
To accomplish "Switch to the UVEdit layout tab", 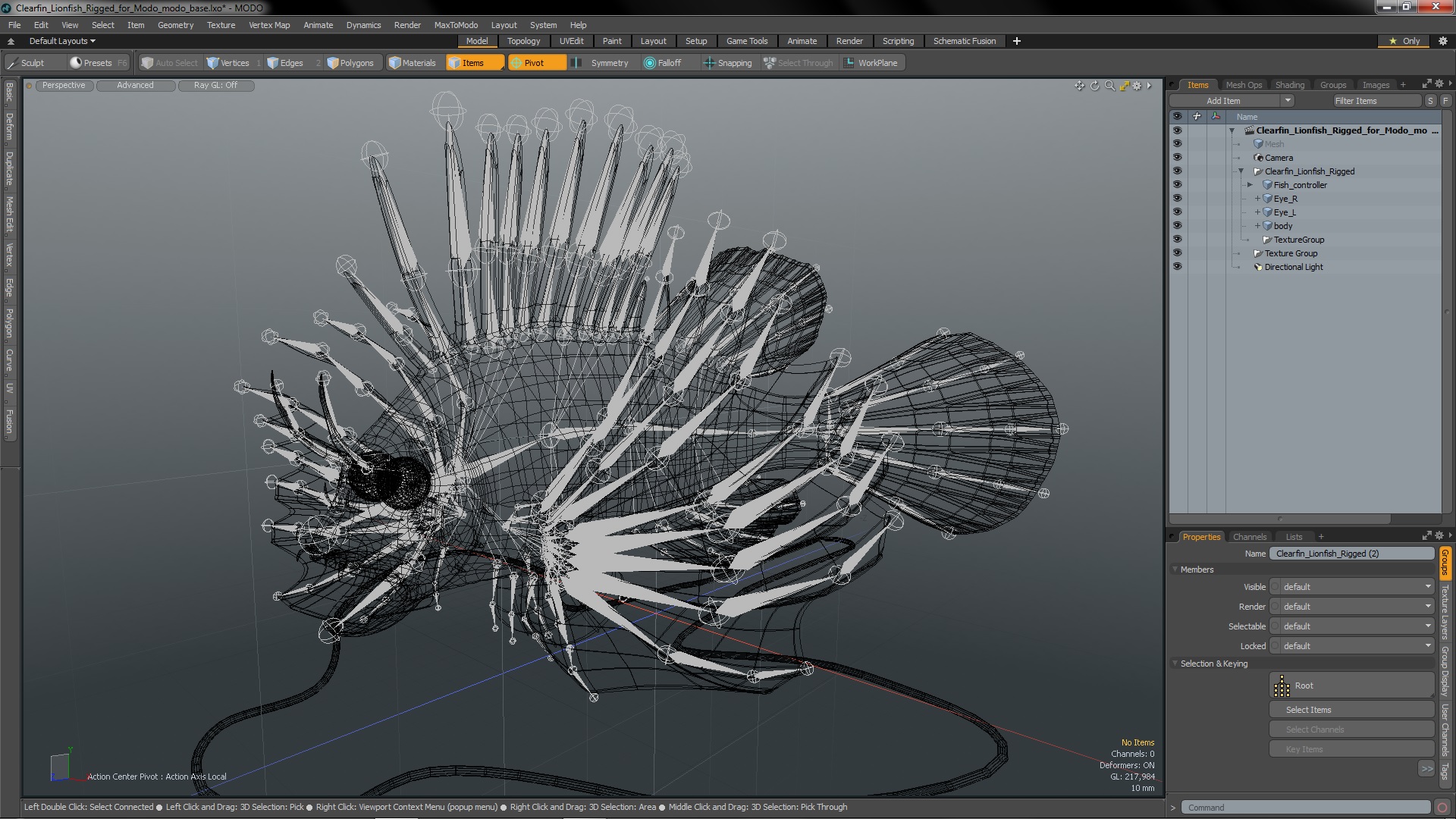I will click(571, 41).
